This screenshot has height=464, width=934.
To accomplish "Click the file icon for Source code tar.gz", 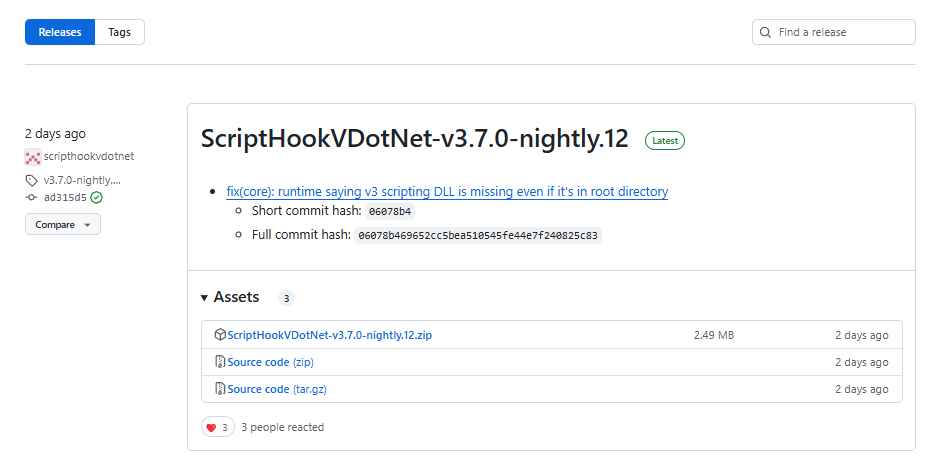I will 220,389.
